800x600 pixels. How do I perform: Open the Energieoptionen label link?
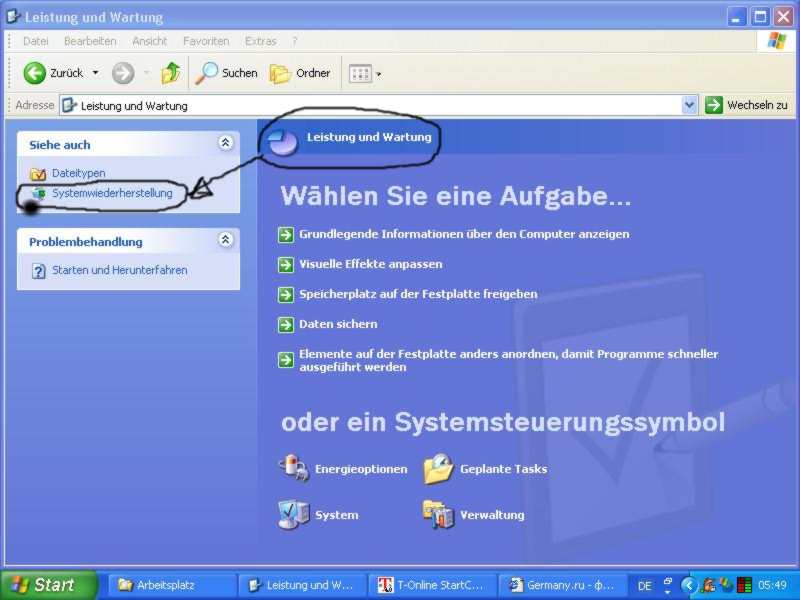[x=361, y=469]
